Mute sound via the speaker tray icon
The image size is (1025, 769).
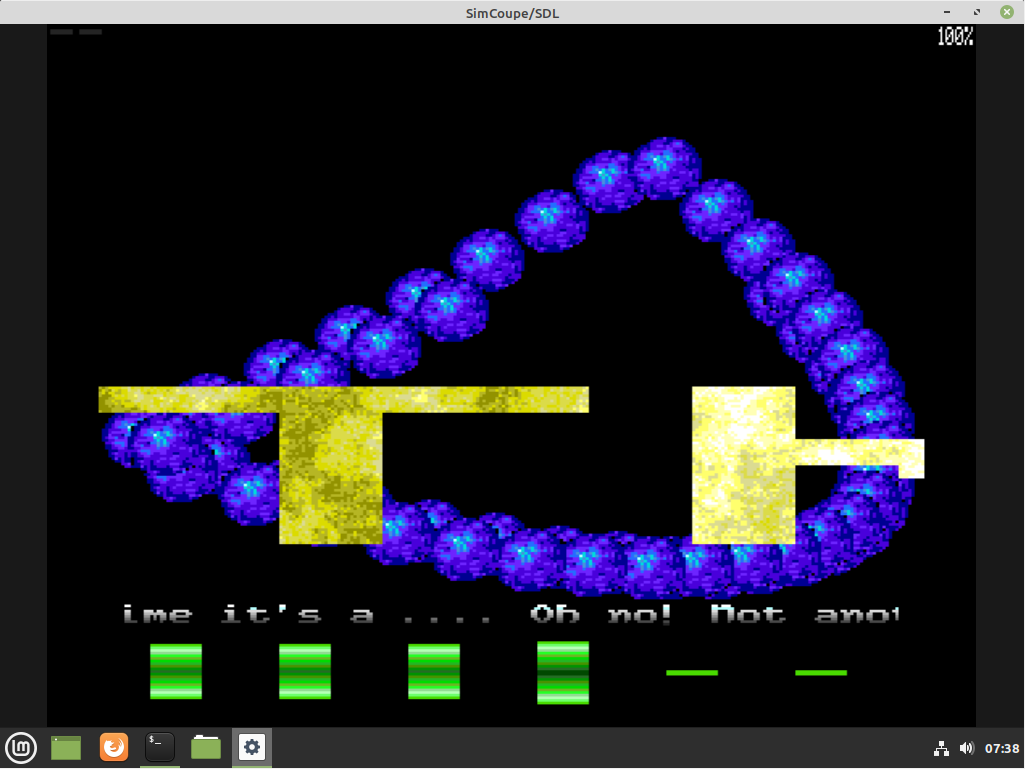966,747
